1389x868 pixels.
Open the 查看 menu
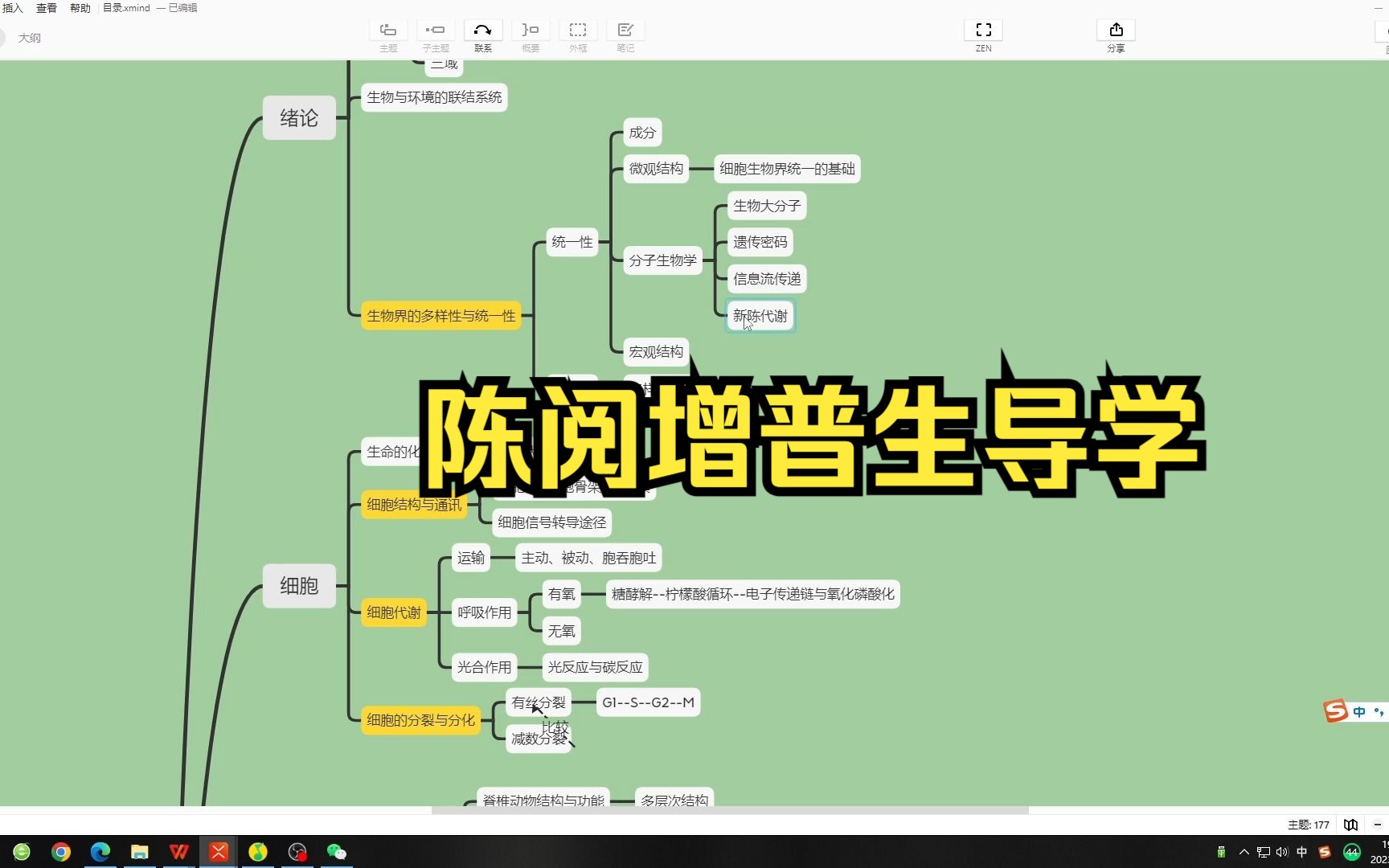(x=47, y=8)
